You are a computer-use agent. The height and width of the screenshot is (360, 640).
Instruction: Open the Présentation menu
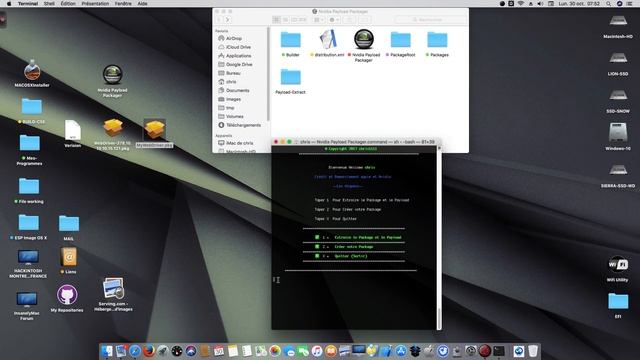pyautogui.click(x=95, y=3)
